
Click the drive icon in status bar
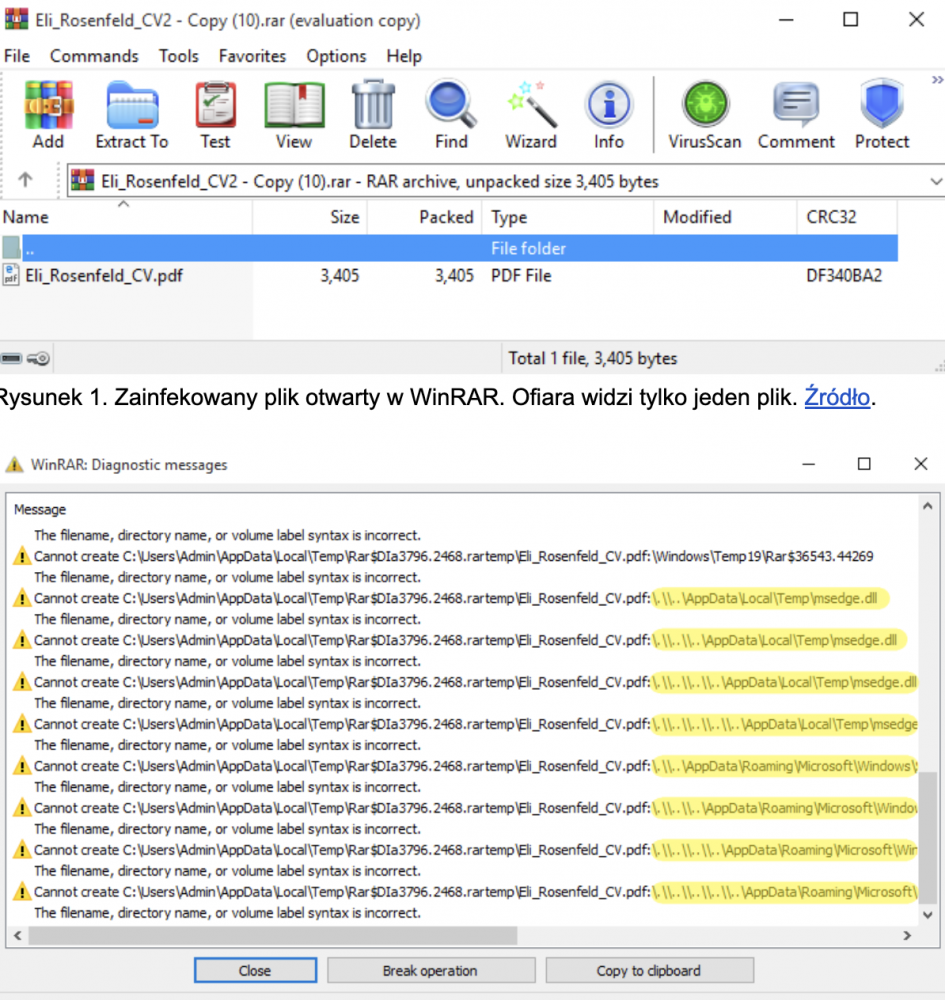(11, 358)
